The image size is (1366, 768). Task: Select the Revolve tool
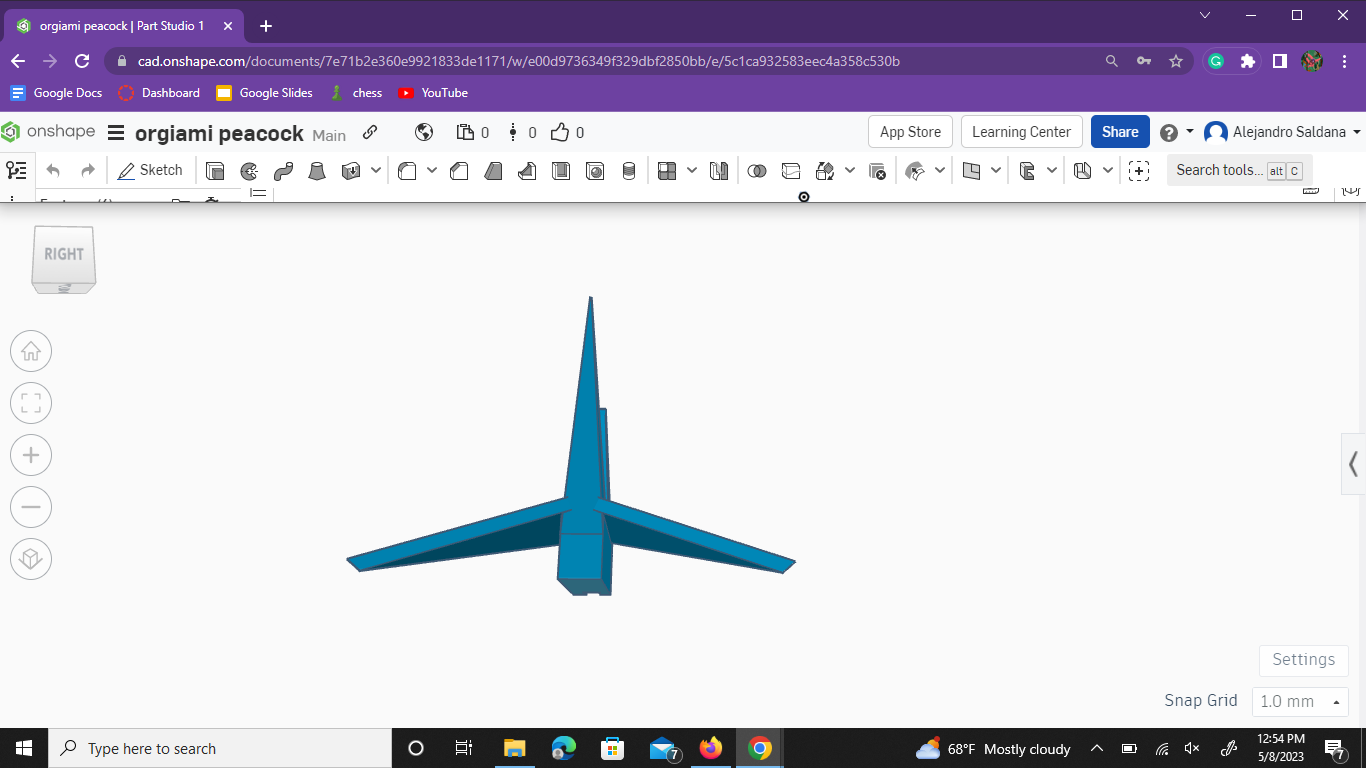click(249, 171)
